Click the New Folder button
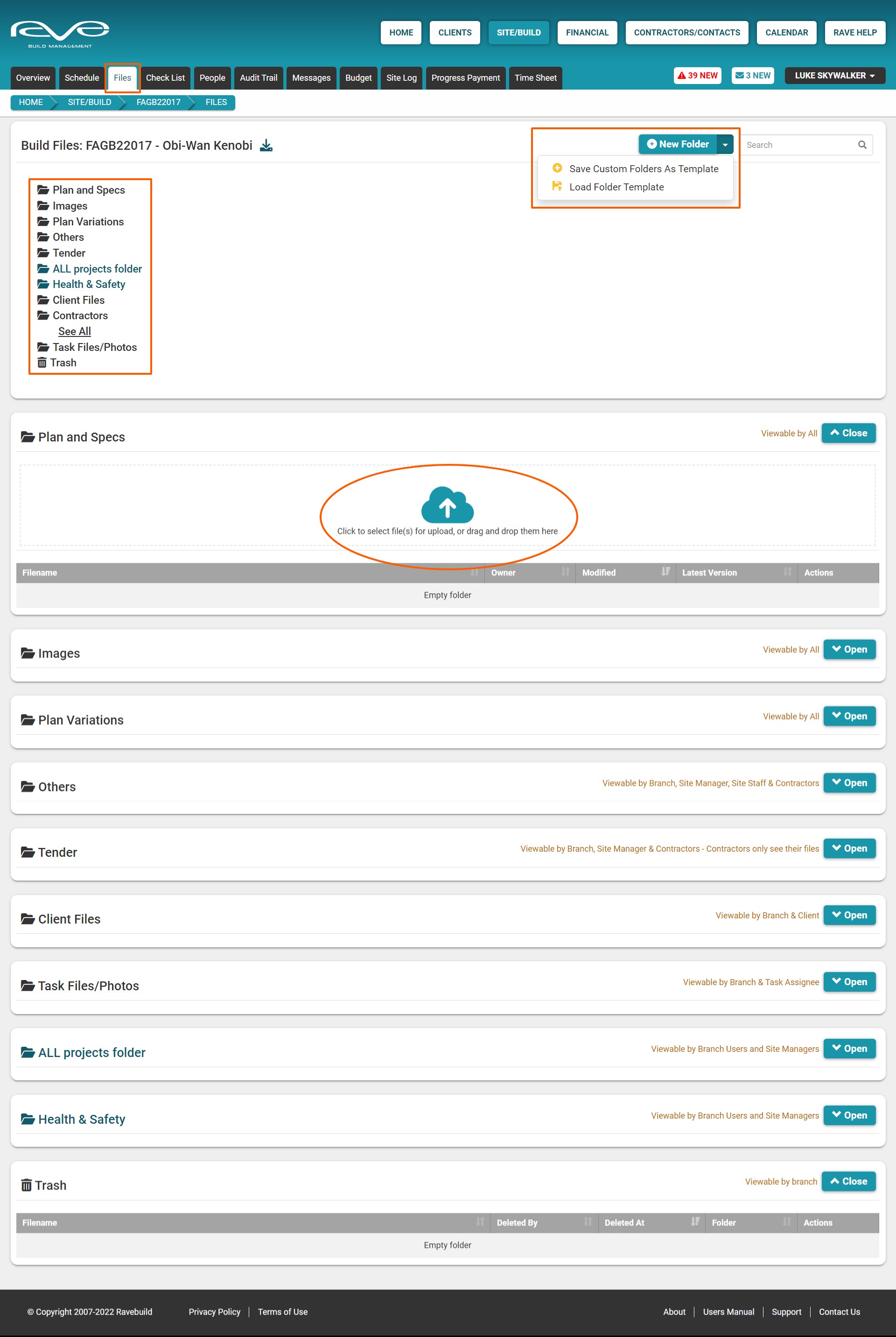The height and width of the screenshot is (1337, 896). (x=677, y=145)
